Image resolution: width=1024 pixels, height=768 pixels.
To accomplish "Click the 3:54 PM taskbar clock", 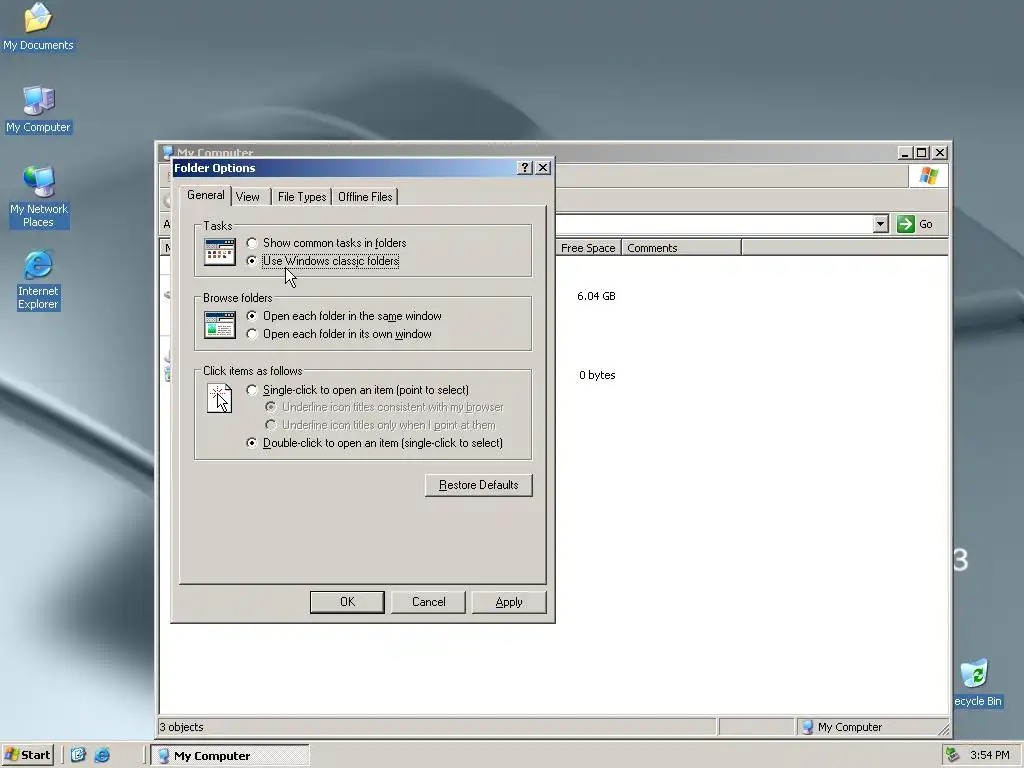I will coord(989,756).
